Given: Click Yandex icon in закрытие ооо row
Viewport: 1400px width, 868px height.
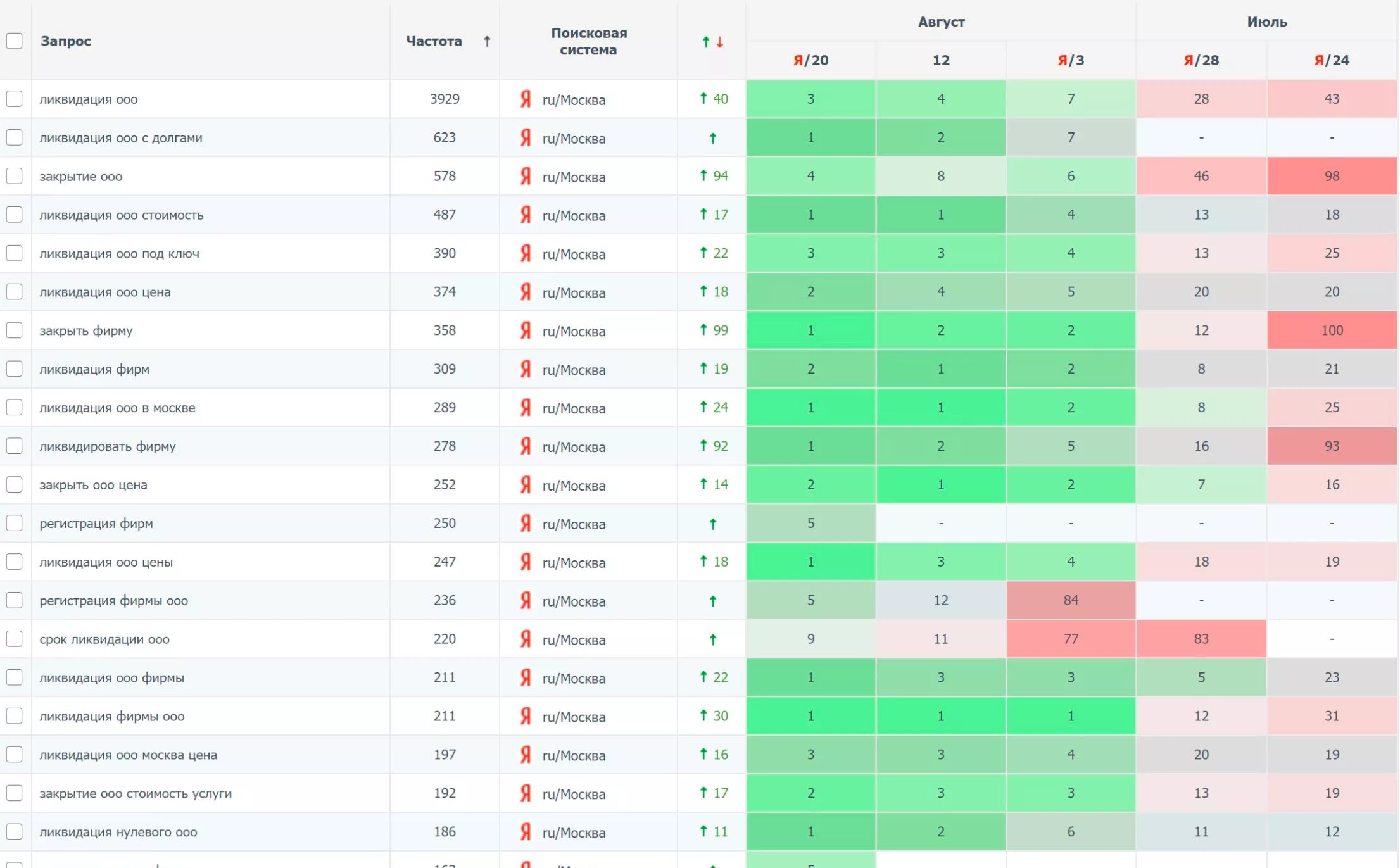Looking at the screenshot, I should pos(525,177).
